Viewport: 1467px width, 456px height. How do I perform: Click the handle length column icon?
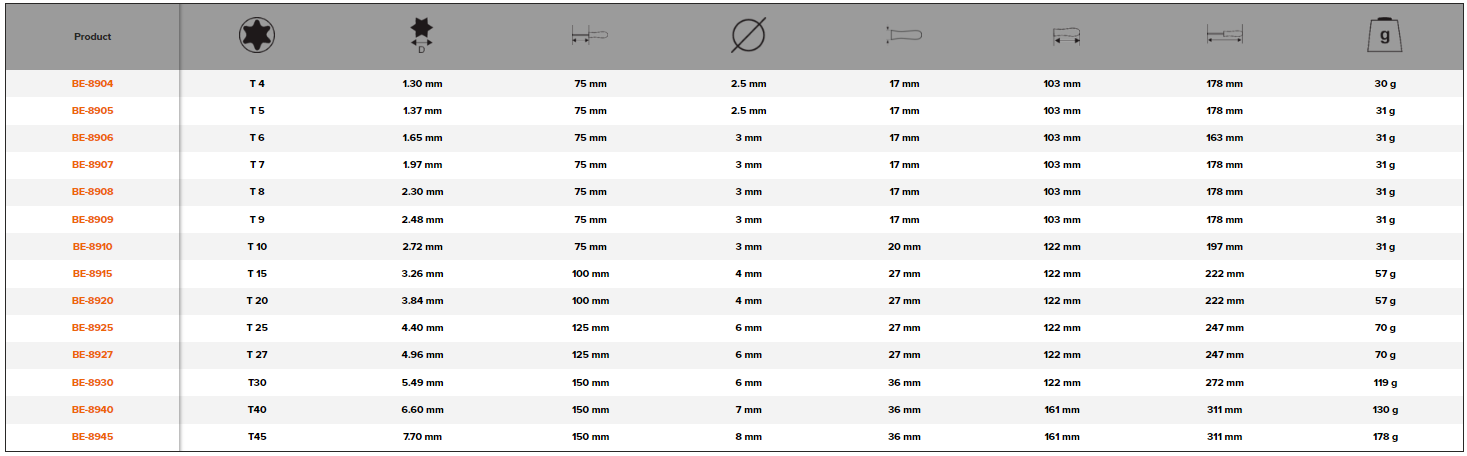[1066, 37]
